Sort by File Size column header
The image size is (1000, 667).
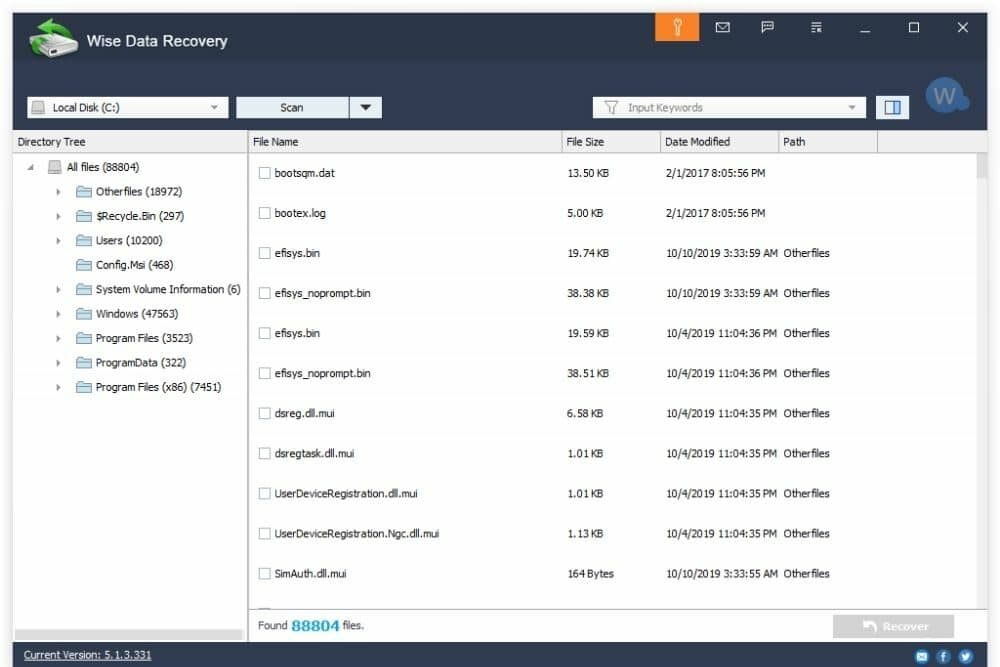coord(611,142)
